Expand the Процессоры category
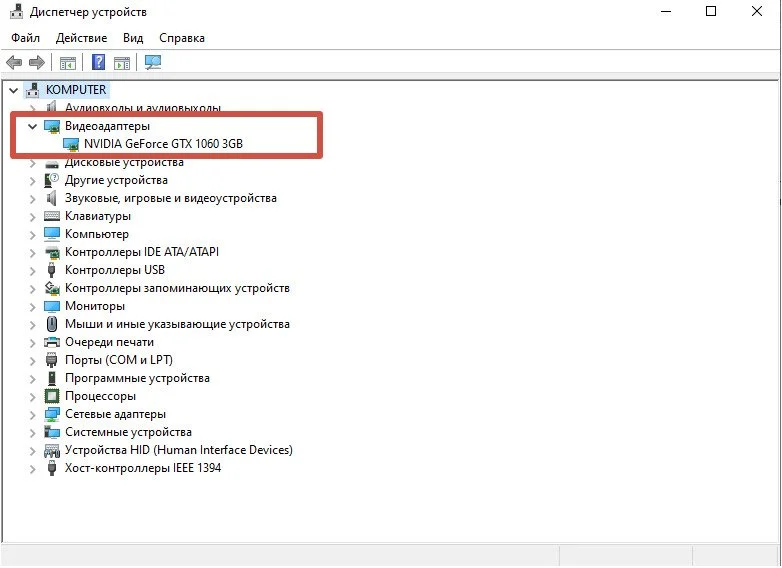The image size is (782, 568). click(32, 397)
